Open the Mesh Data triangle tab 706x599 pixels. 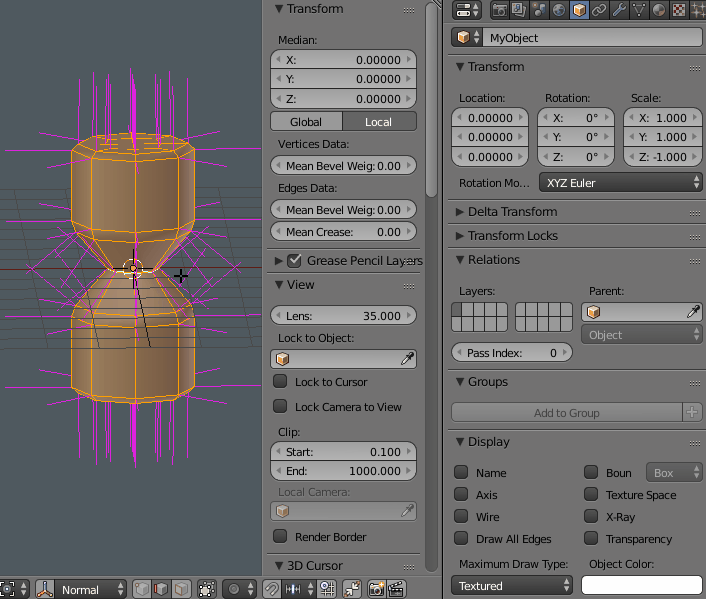[639, 10]
